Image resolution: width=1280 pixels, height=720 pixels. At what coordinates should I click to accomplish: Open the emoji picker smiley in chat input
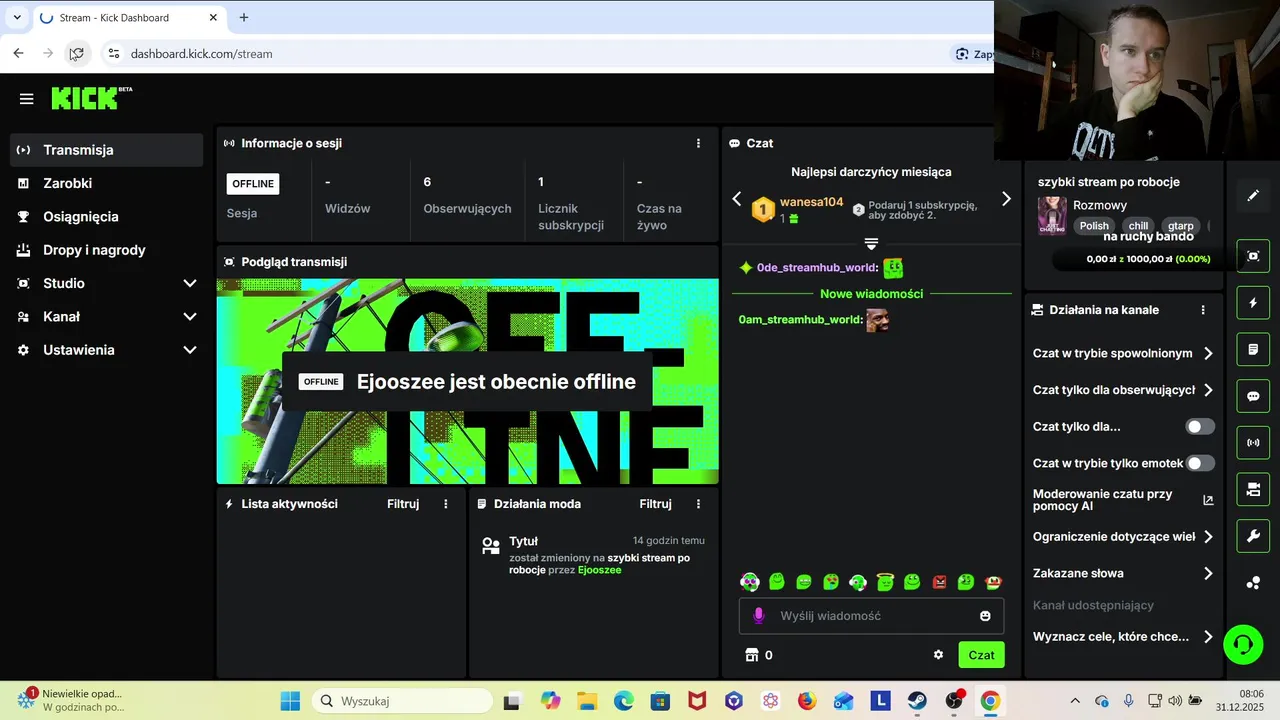985,616
